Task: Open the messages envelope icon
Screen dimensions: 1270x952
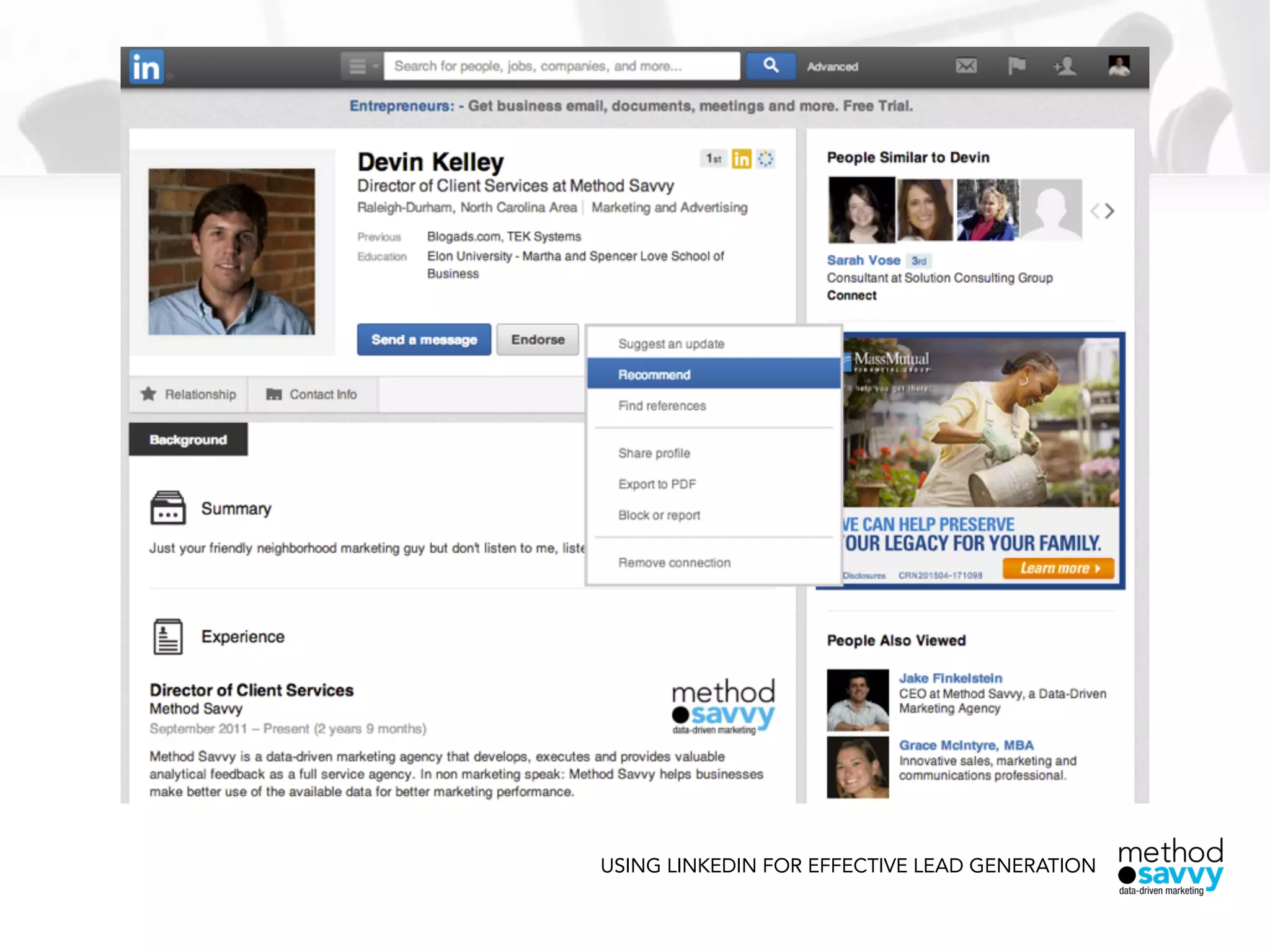Action: pyautogui.click(x=966, y=66)
